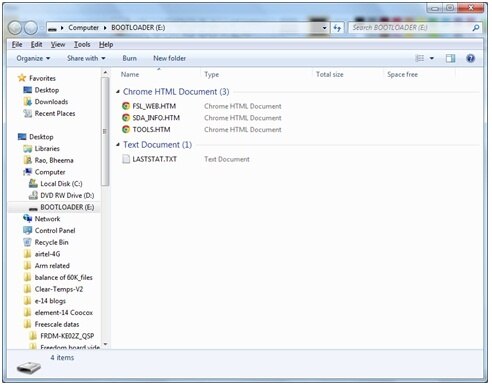Select the Clear-Temps-V2 folder
This screenshot has height=385, width=492.
point(59,289)
